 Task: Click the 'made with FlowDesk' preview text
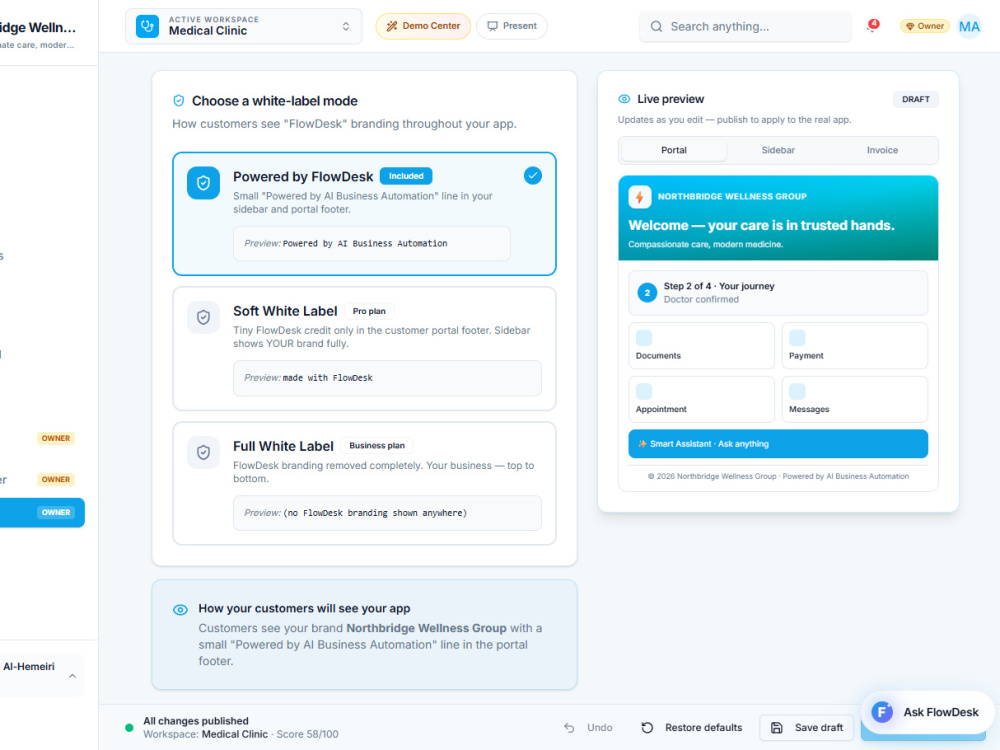[328, 378]
